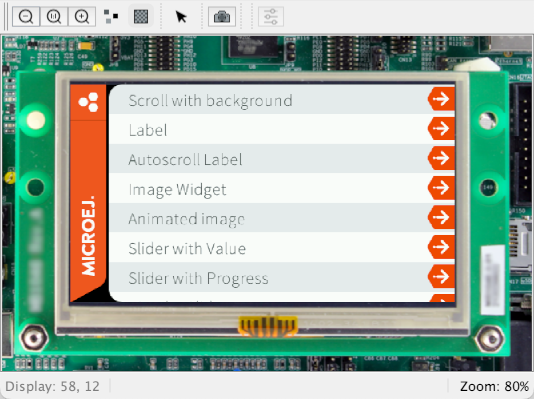The width and height of the screenshot is (534, 399).
Task: Click the vertical MICROEJ. banner text
Action: pos(89,236)
